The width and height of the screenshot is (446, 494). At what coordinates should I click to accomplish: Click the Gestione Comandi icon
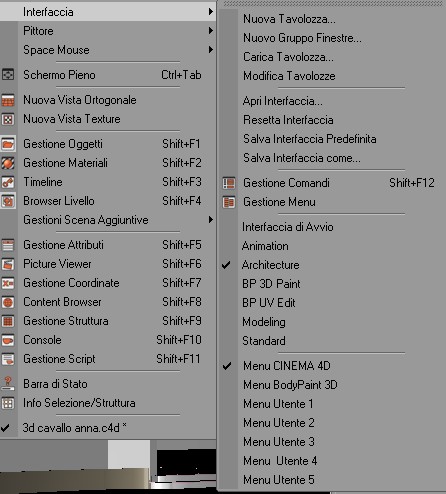point(229,183)
